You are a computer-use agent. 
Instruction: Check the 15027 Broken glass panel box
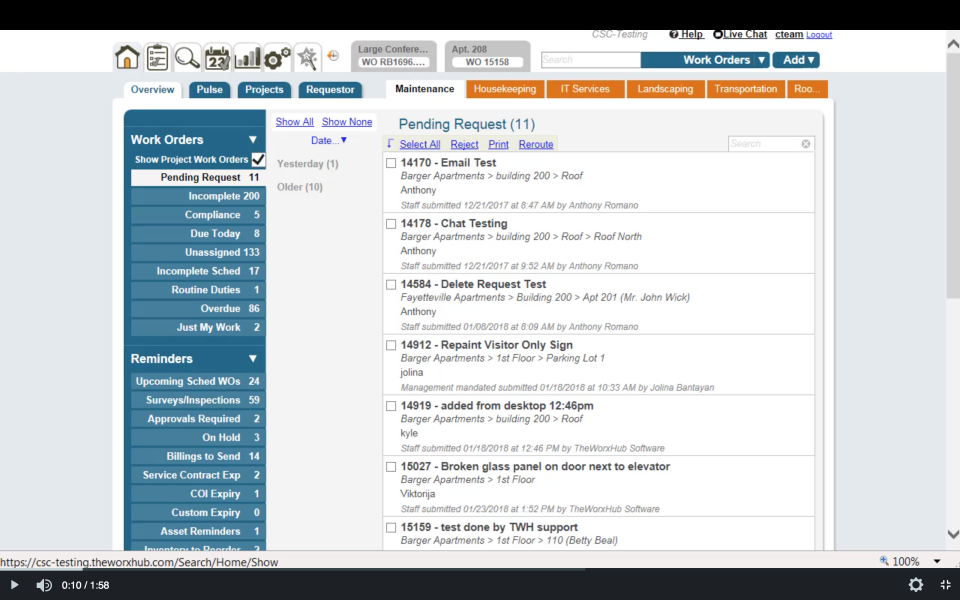(x=391, y=467)
